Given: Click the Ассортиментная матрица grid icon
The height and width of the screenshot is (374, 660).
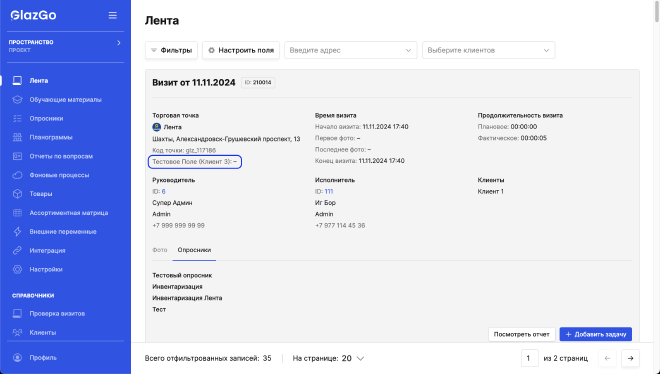Looking at the screenshot, I should pyautogui.click(x=17, y=213).
